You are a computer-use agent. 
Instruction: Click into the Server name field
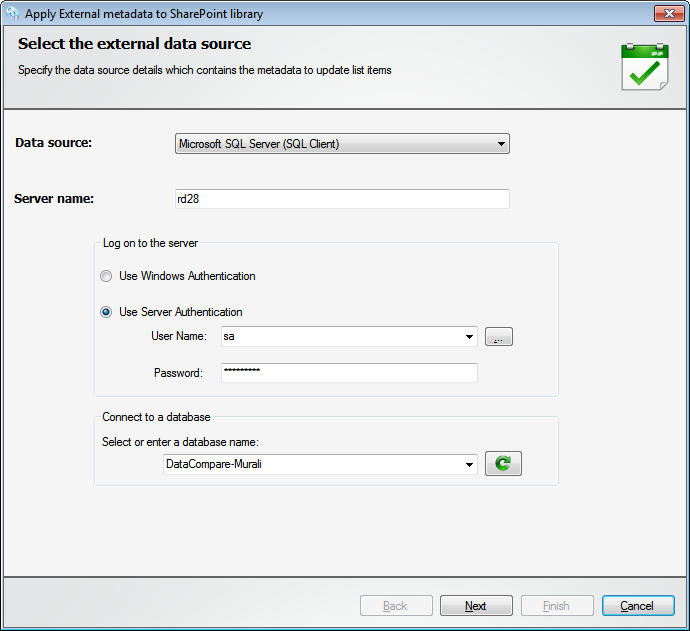342,199
